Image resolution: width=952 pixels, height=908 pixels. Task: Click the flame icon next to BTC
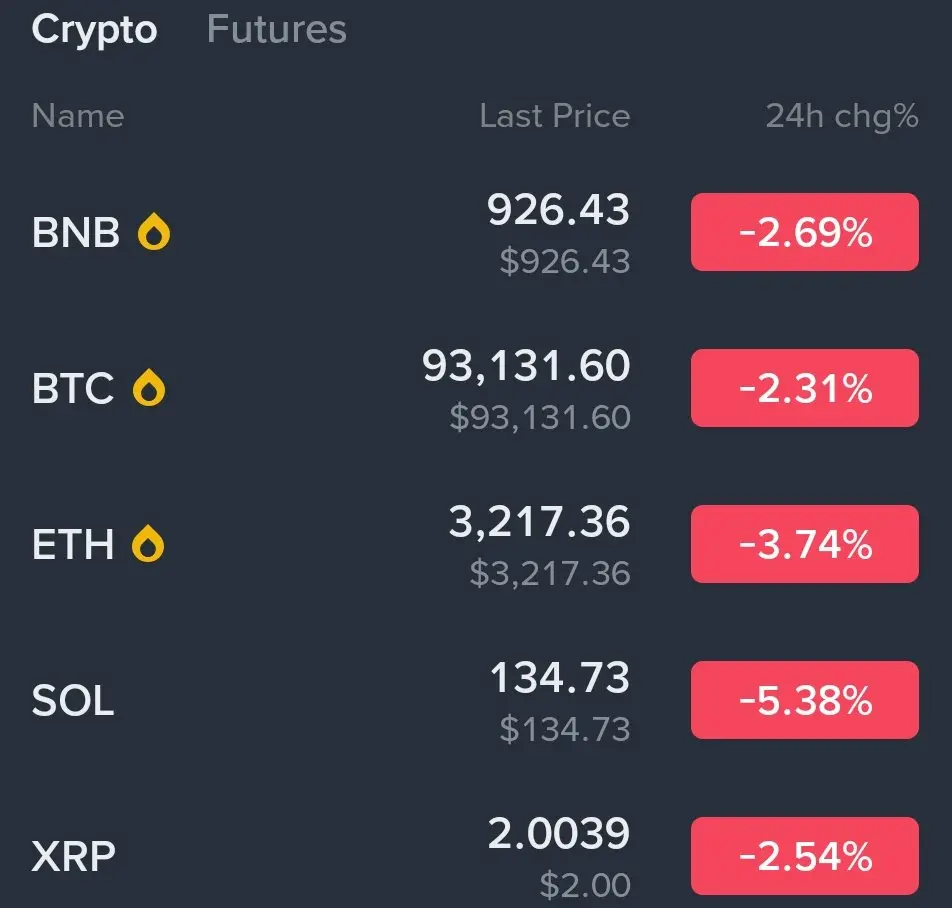149,389
